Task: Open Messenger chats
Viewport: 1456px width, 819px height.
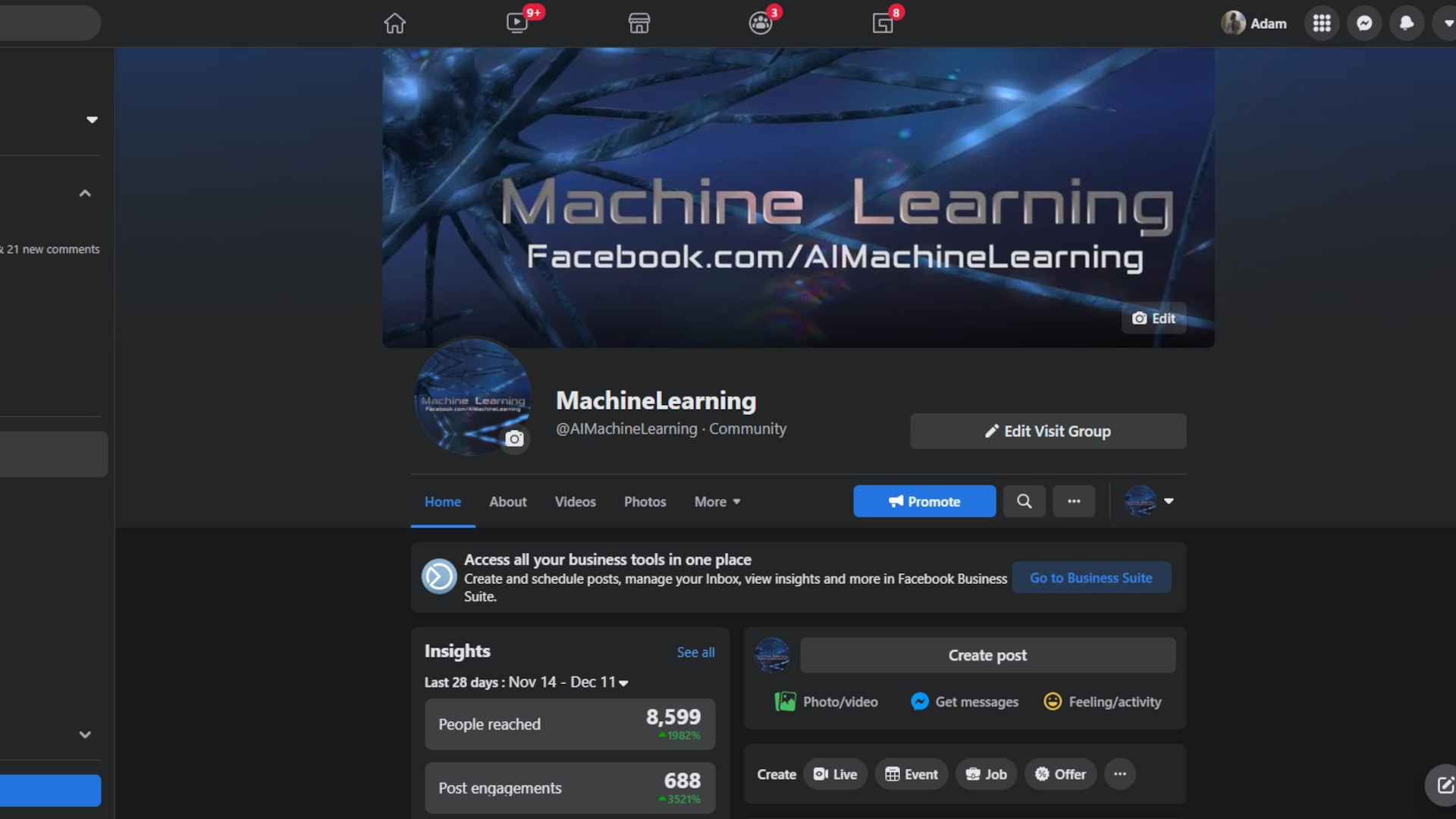Action: click(x=1364, y=23)
